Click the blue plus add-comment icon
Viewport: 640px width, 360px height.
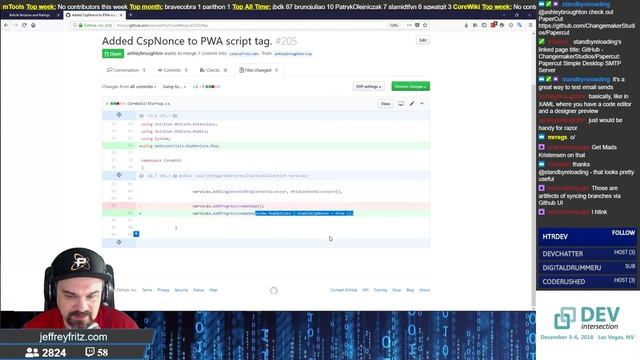pos(136,234)
